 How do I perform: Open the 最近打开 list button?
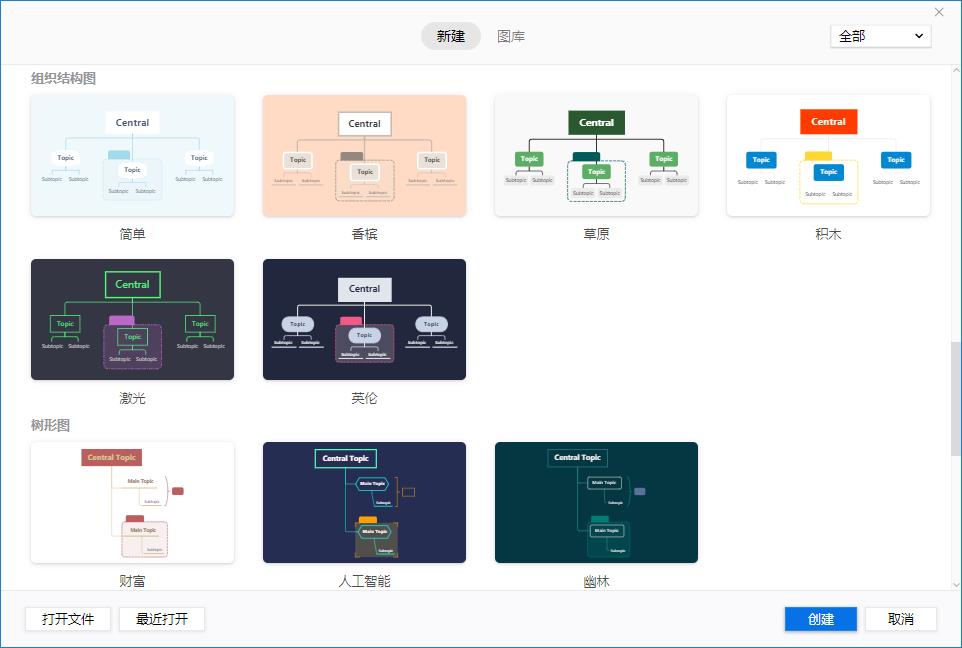click(162, 619)
